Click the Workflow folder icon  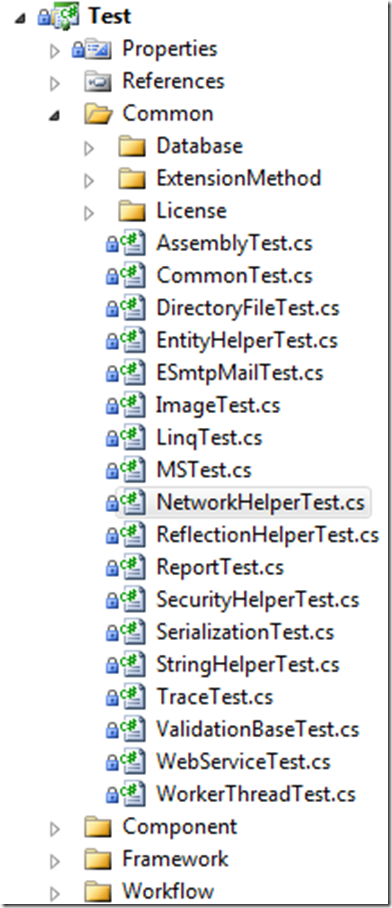[98, 891]
